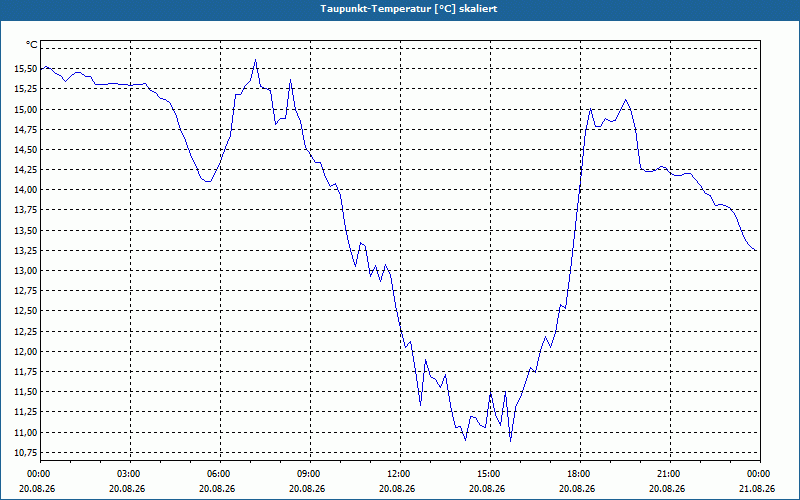This screenshot has height=500, width=800.
Task: Click the 13,00 y-axis value
Action: (26, 270)
